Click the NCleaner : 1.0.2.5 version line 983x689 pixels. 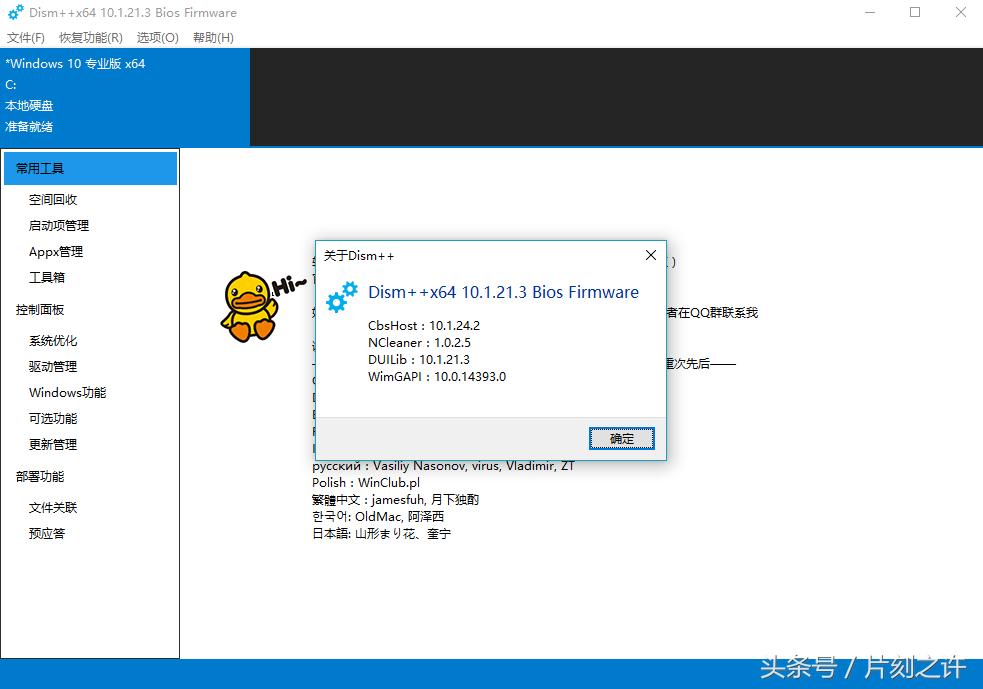click(x=419, y=342)
